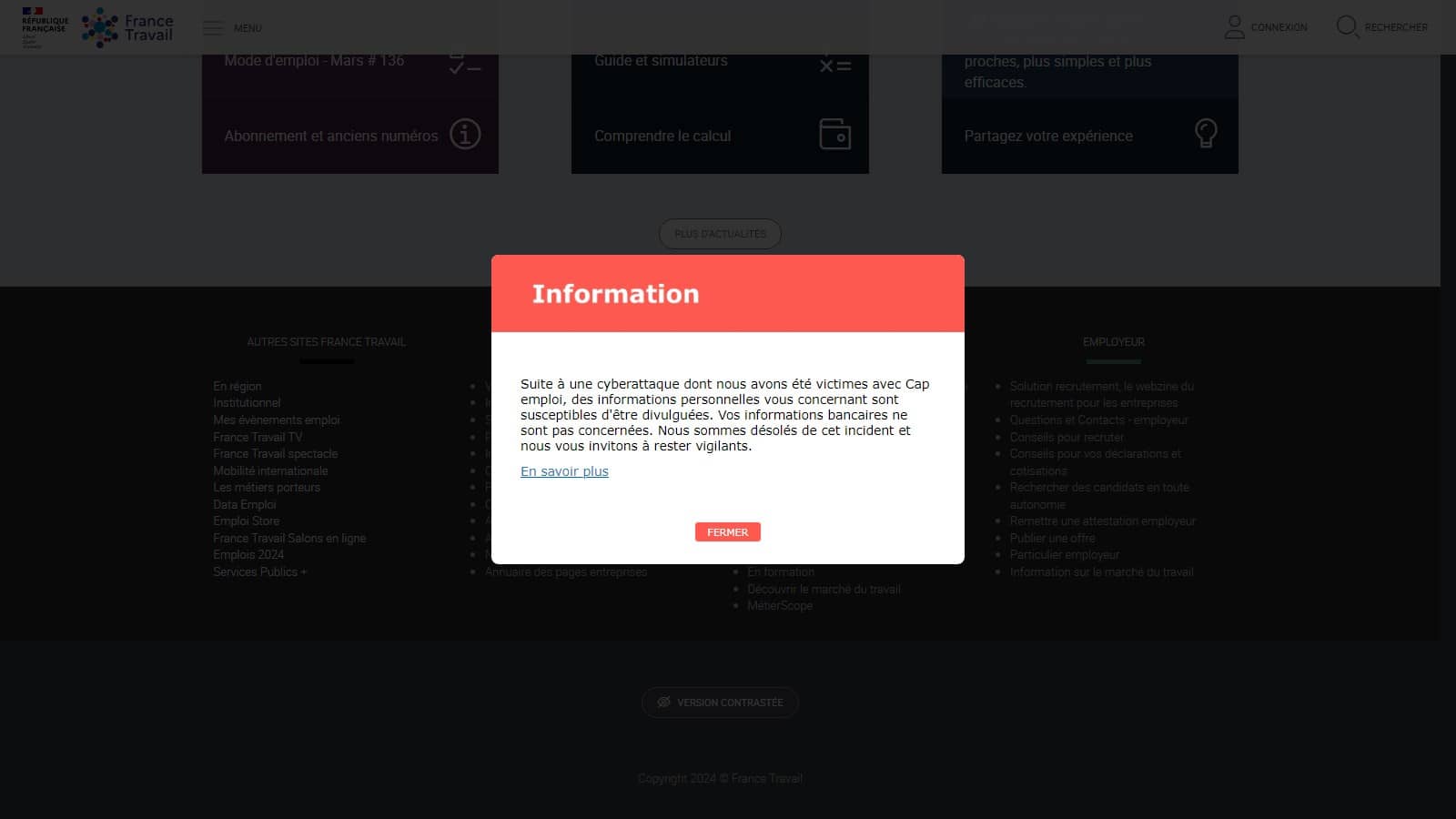This screenshot has width=1456, height=819.
Task: Open 'France Travail spectacle' footer link
Action: (x=276, y=453)
